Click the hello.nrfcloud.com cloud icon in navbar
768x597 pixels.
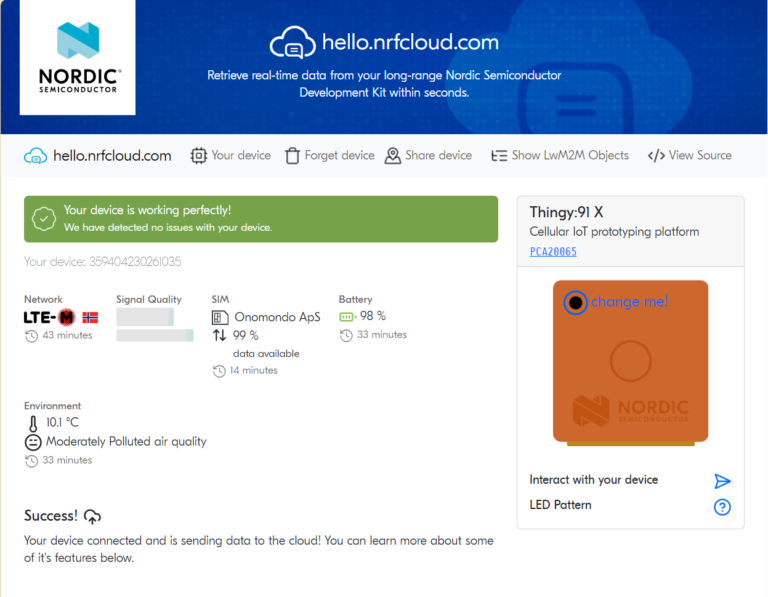36,156
